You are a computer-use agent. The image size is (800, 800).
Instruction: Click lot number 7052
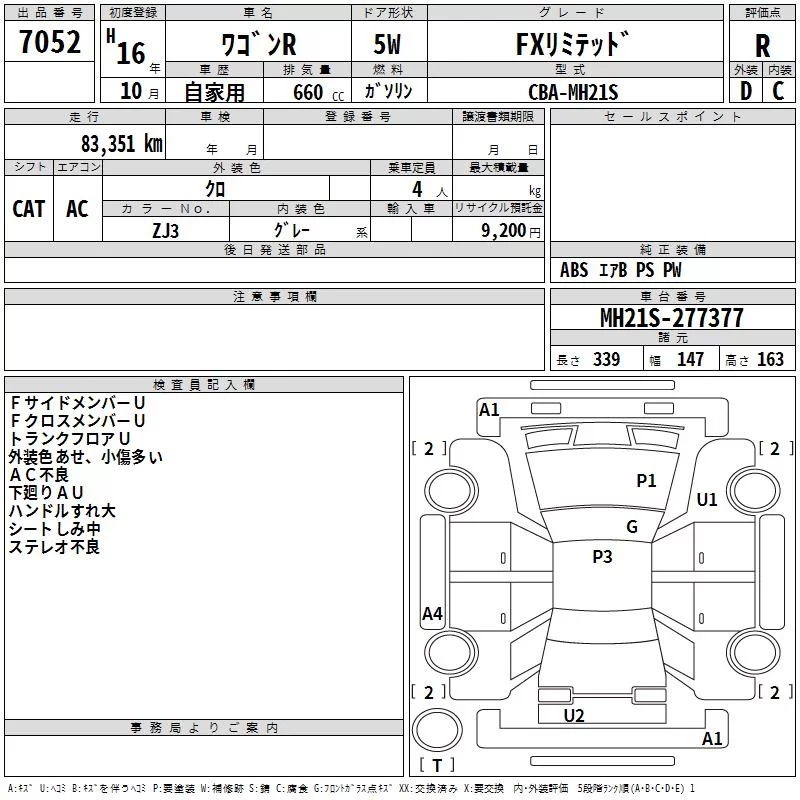50,42
